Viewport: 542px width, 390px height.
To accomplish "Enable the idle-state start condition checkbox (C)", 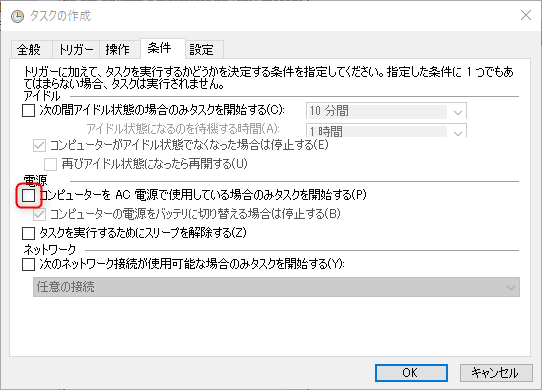I will pyautogui.click(x=28, y=111).
